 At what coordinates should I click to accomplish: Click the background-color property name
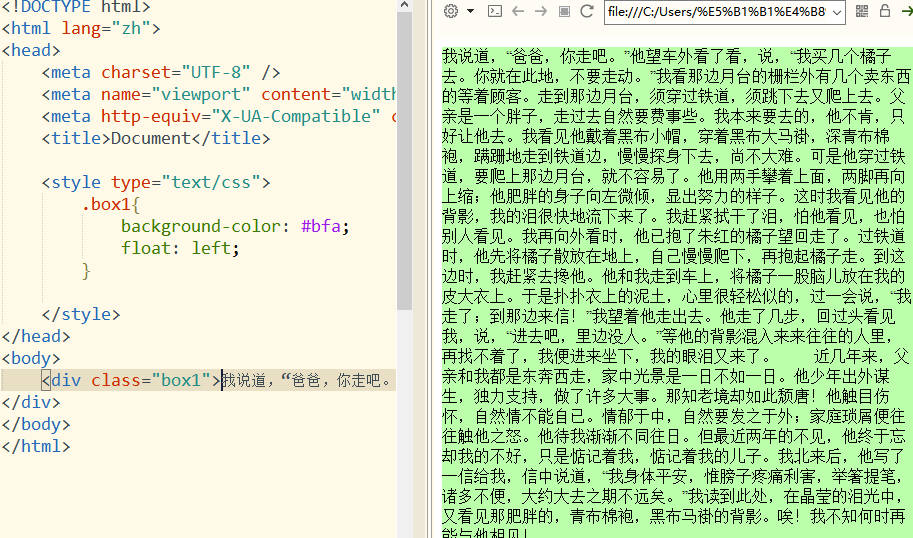point(200,226)
